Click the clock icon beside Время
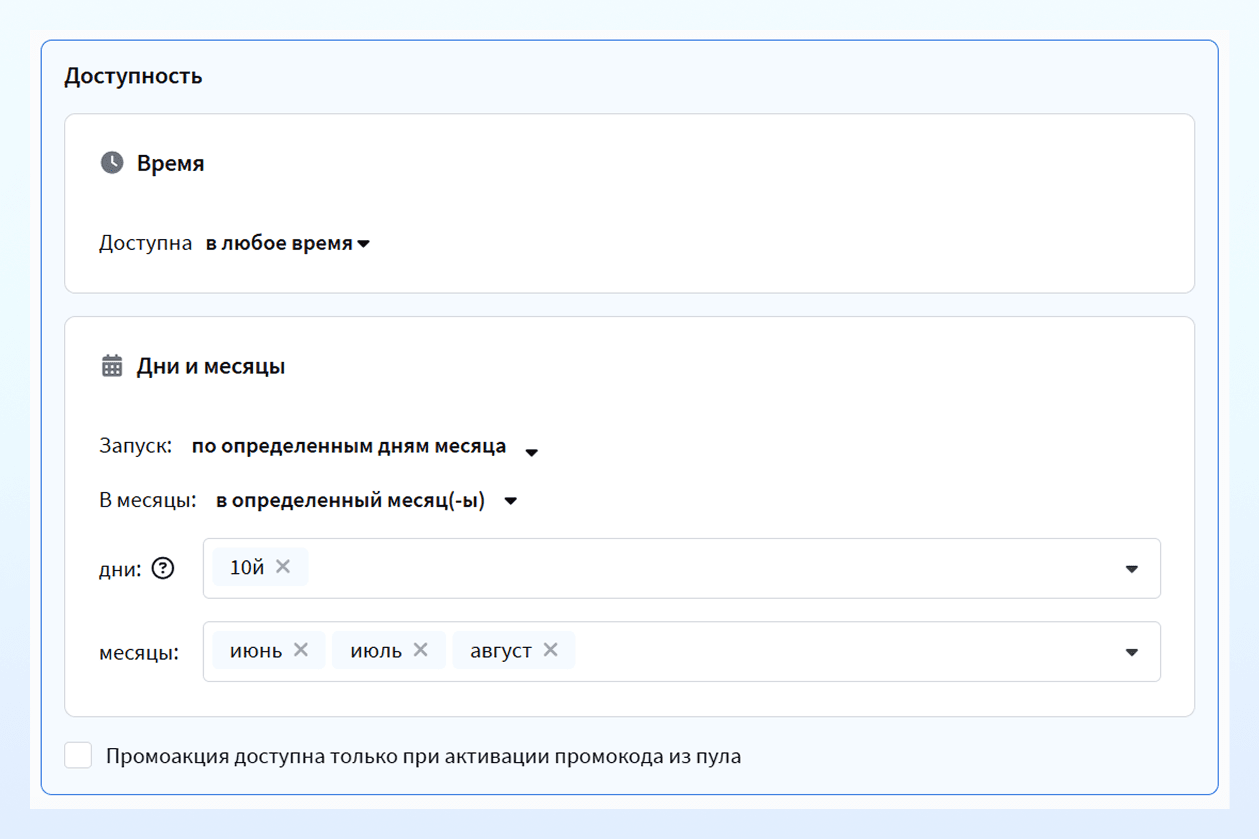This screenshot has height=839, width=1259. 112,163
